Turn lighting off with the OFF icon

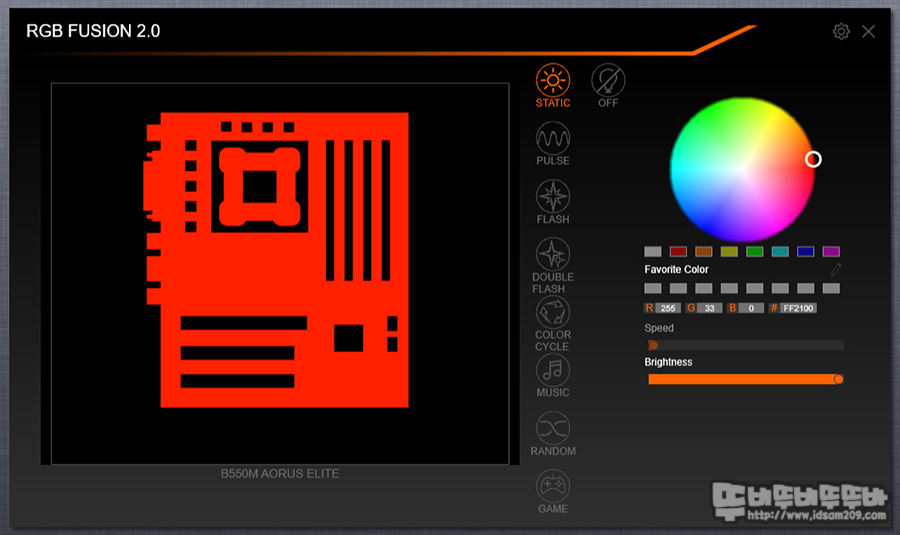[608, 80]
